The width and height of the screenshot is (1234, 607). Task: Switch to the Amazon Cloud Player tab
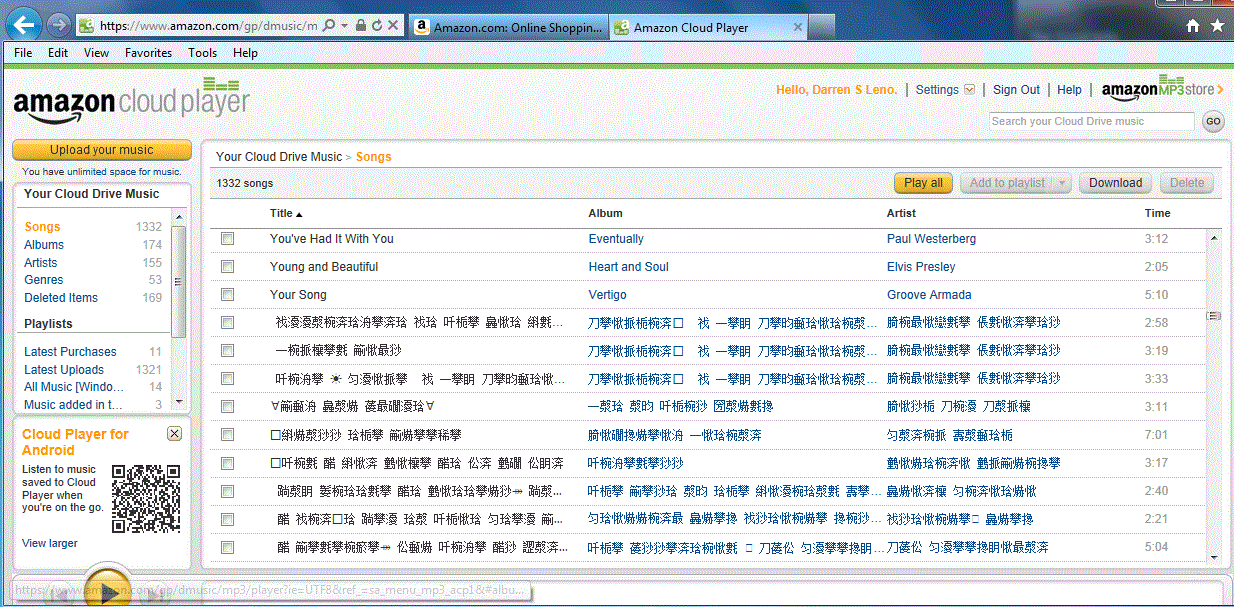tap(706, 27)
